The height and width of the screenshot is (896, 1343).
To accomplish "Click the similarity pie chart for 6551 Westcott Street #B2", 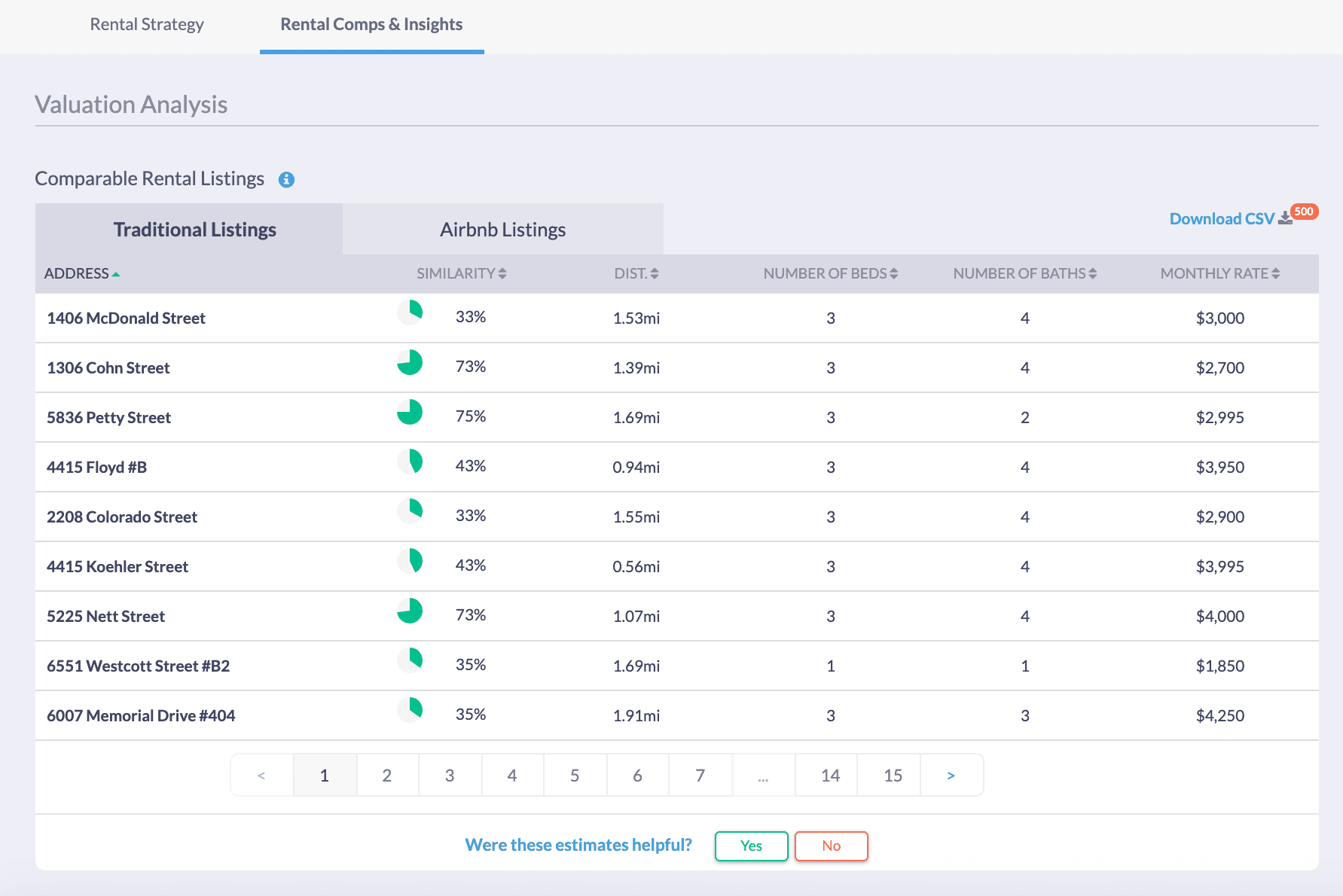I will point(410,660).
